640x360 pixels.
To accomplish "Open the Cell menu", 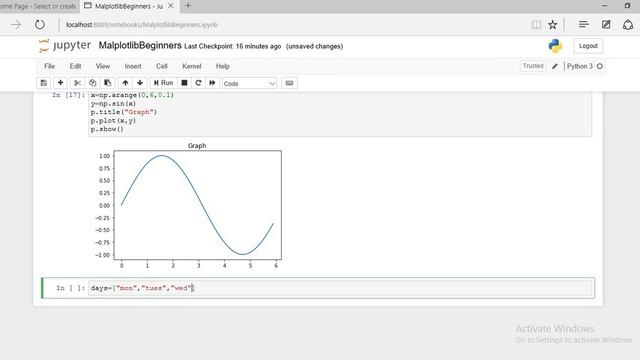I will click(162, 66).
